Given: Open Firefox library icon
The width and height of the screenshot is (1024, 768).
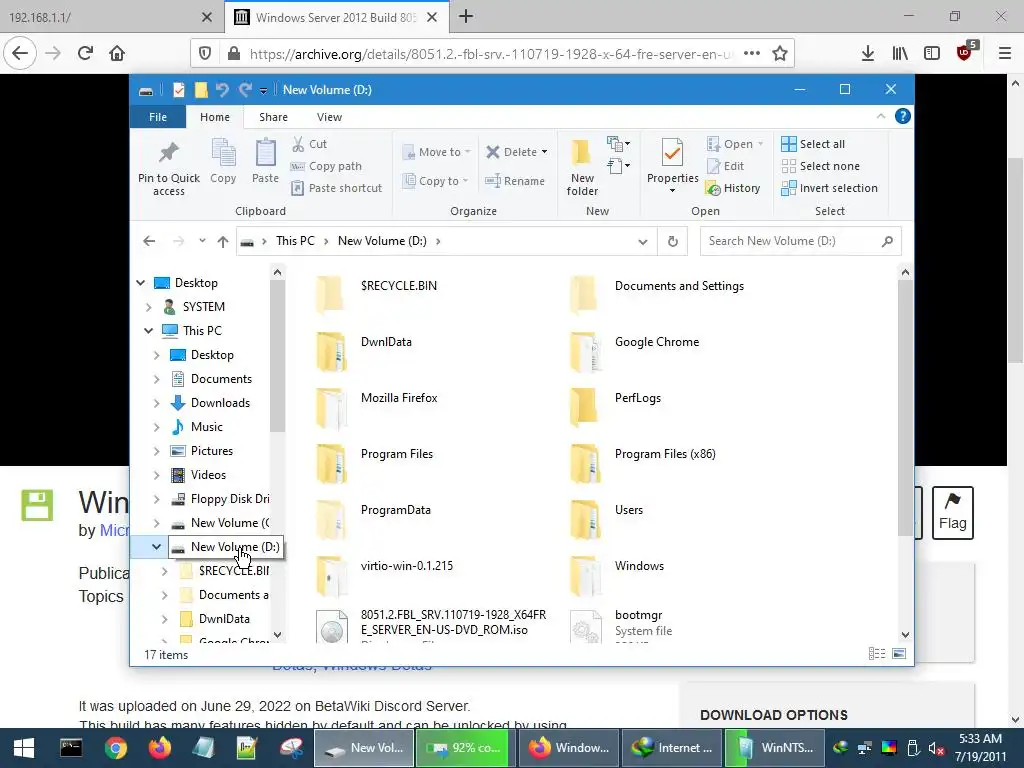Looking at the screenshot, I should coord(900,54).
